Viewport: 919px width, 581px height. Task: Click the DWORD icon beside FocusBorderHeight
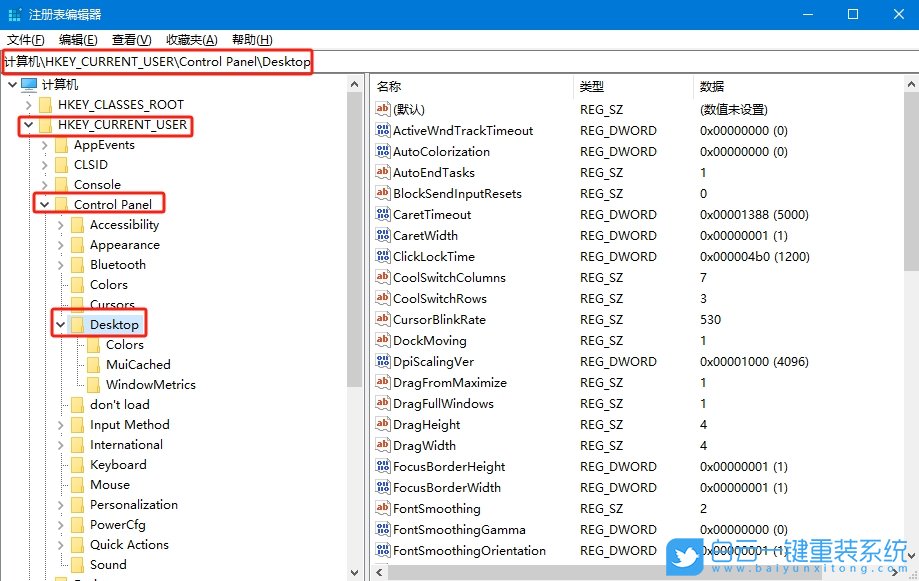point(383,466)
